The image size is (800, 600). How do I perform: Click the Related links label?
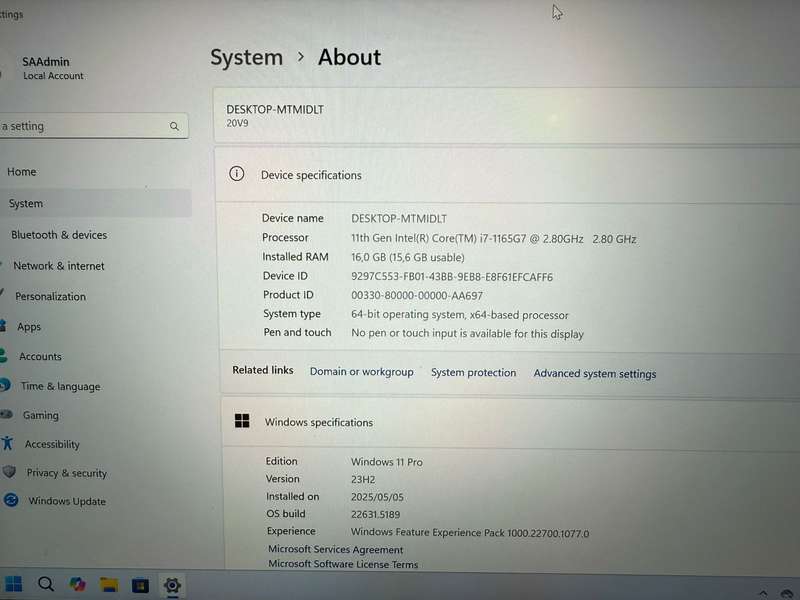pyautogui.click(x=263, y=370)
